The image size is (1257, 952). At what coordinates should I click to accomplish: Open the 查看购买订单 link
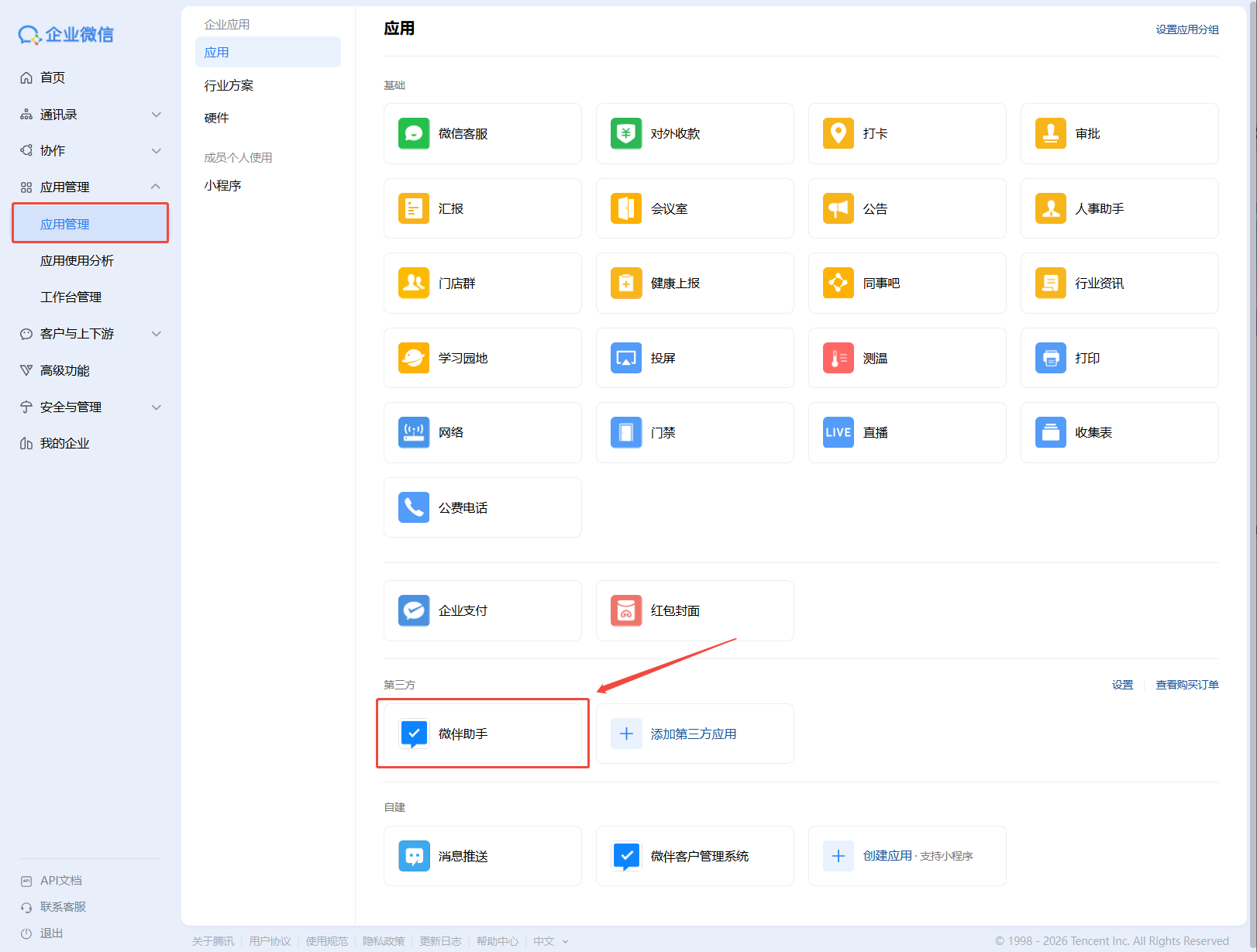click(x=1187, y=685)
